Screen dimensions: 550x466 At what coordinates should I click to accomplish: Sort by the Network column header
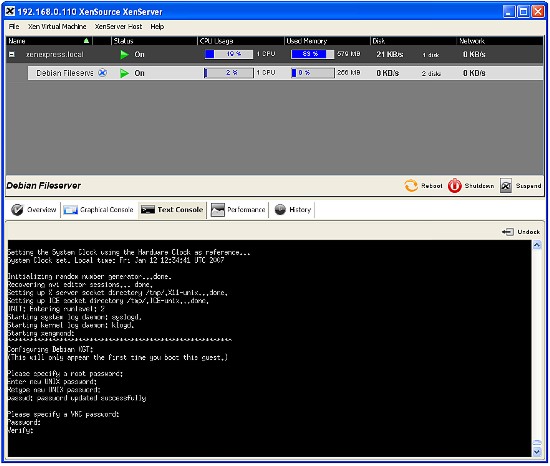tap(500, 41)
